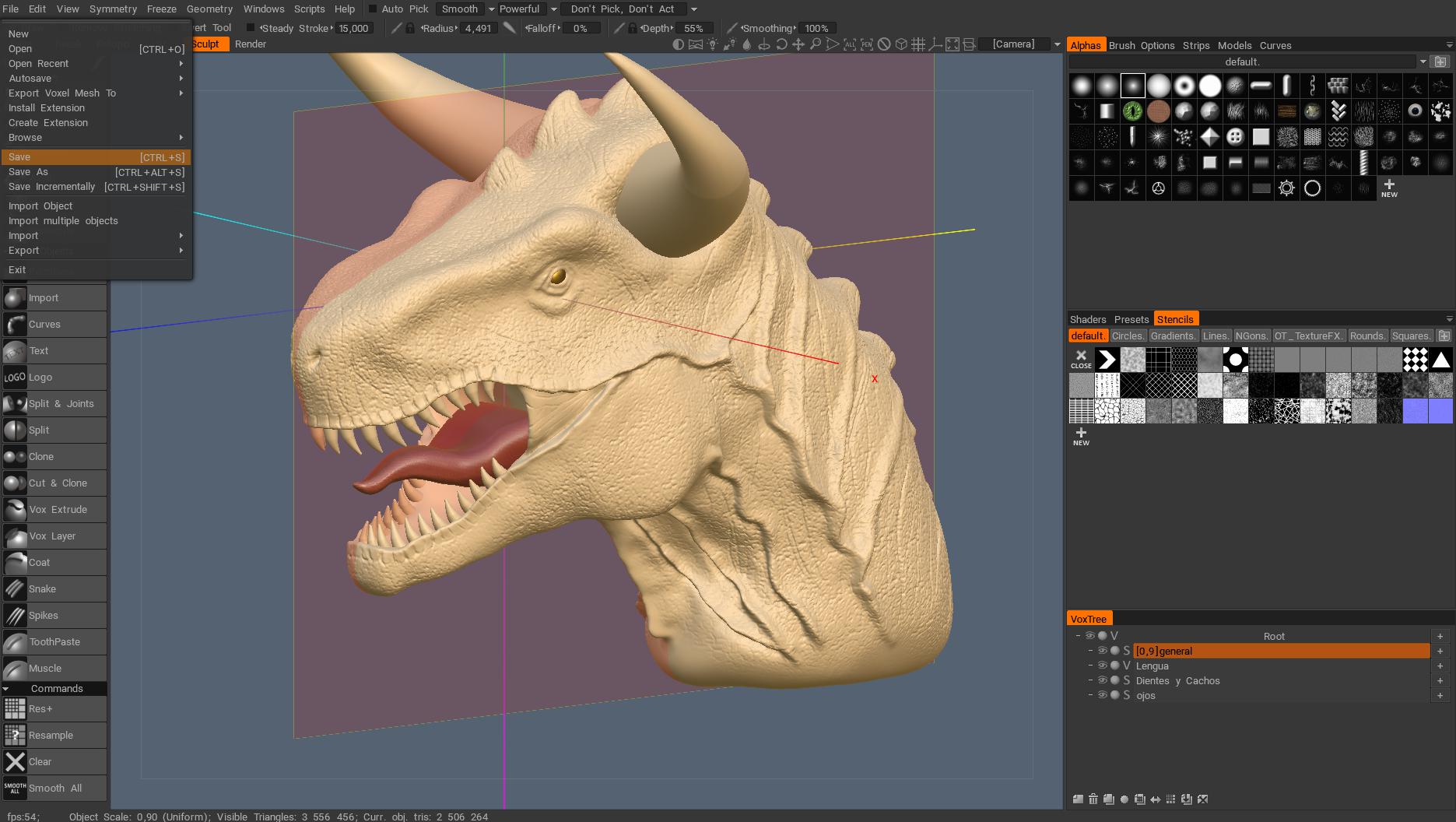This screenshot has height=822, width=1456.
Task: Select the Vox Extrude tool
Action: [54, 510]
